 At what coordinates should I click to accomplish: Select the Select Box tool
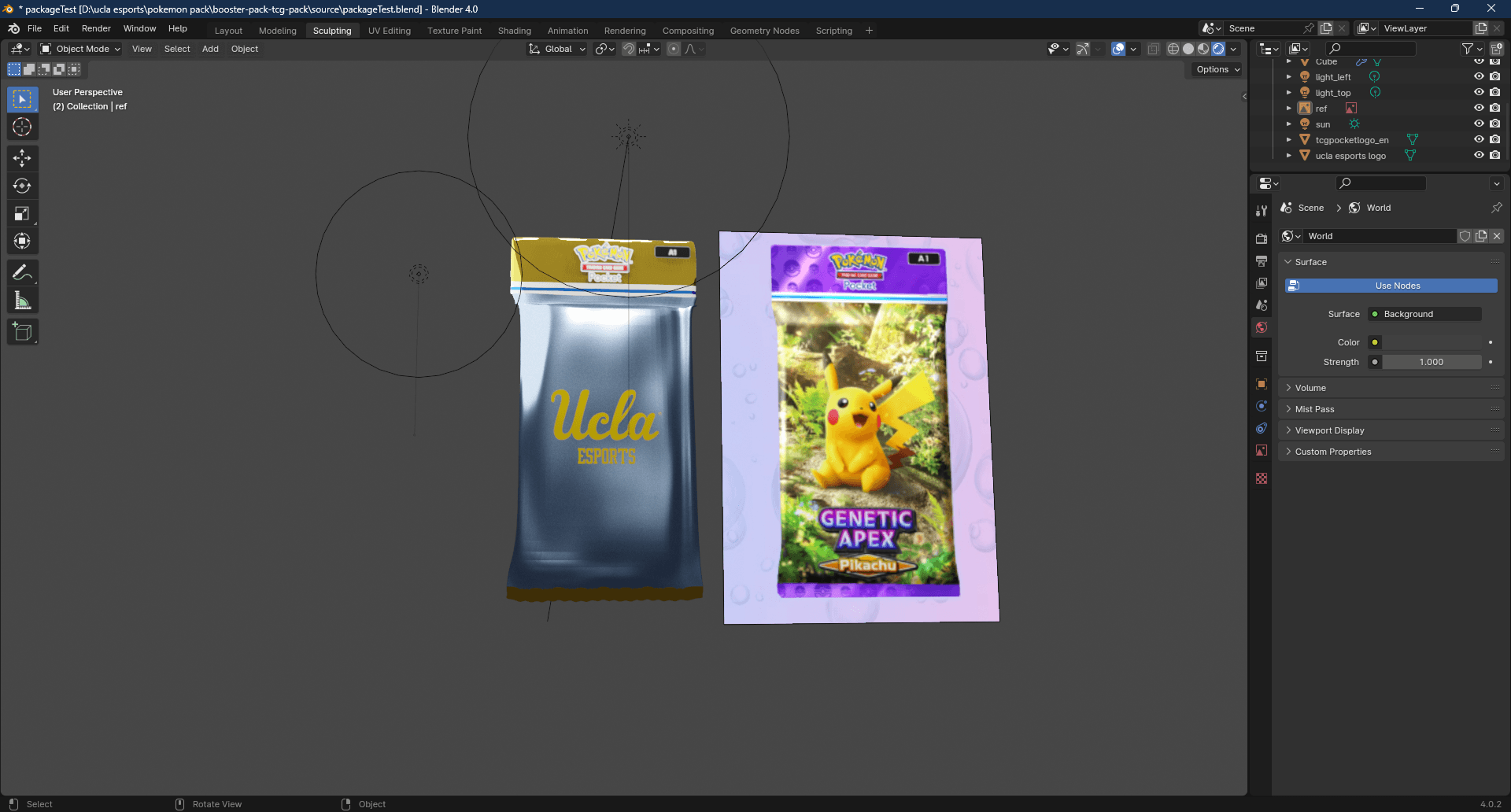click(x=22, y=99)
